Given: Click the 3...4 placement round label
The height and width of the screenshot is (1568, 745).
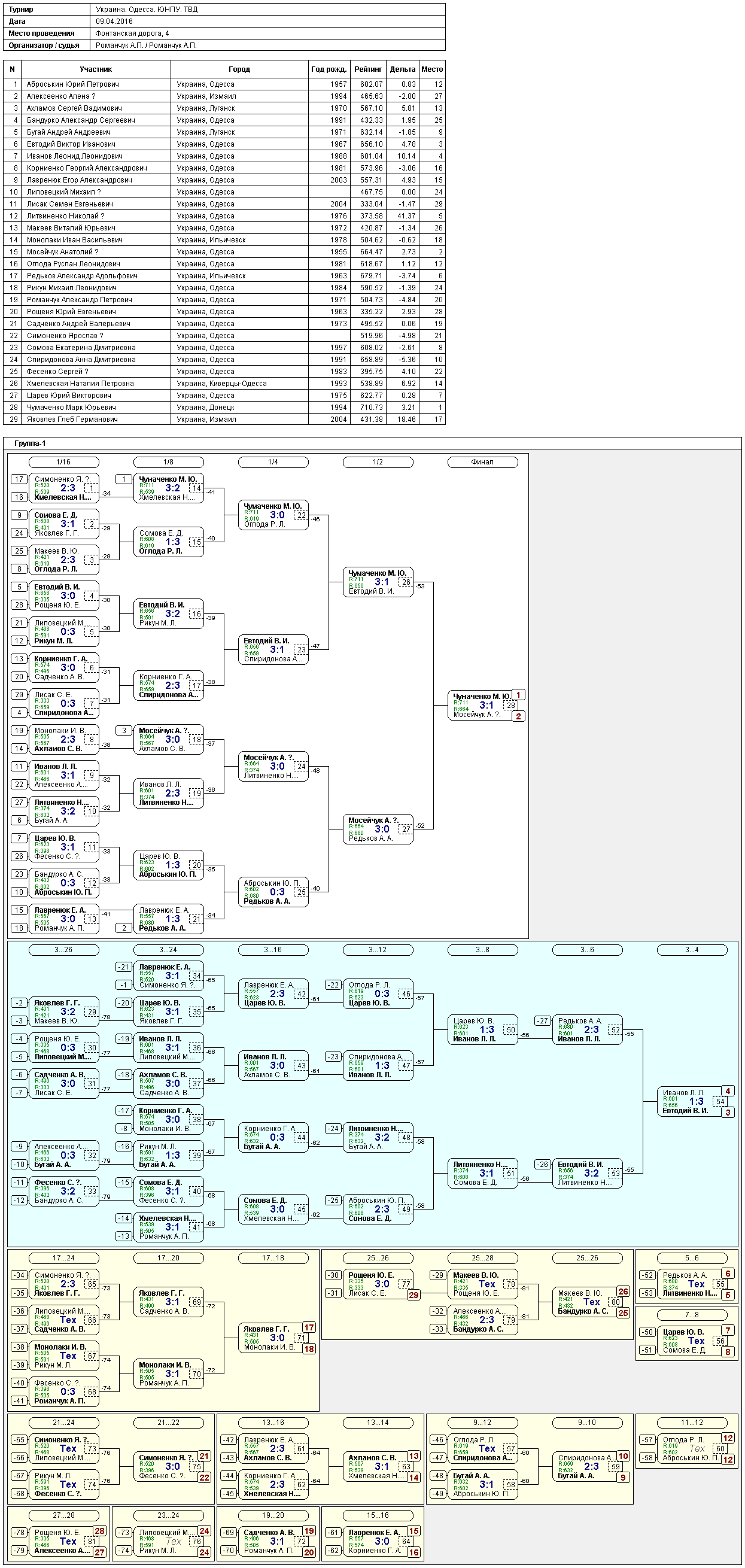Looking at the screenshot, I should [x=692, y=950].
